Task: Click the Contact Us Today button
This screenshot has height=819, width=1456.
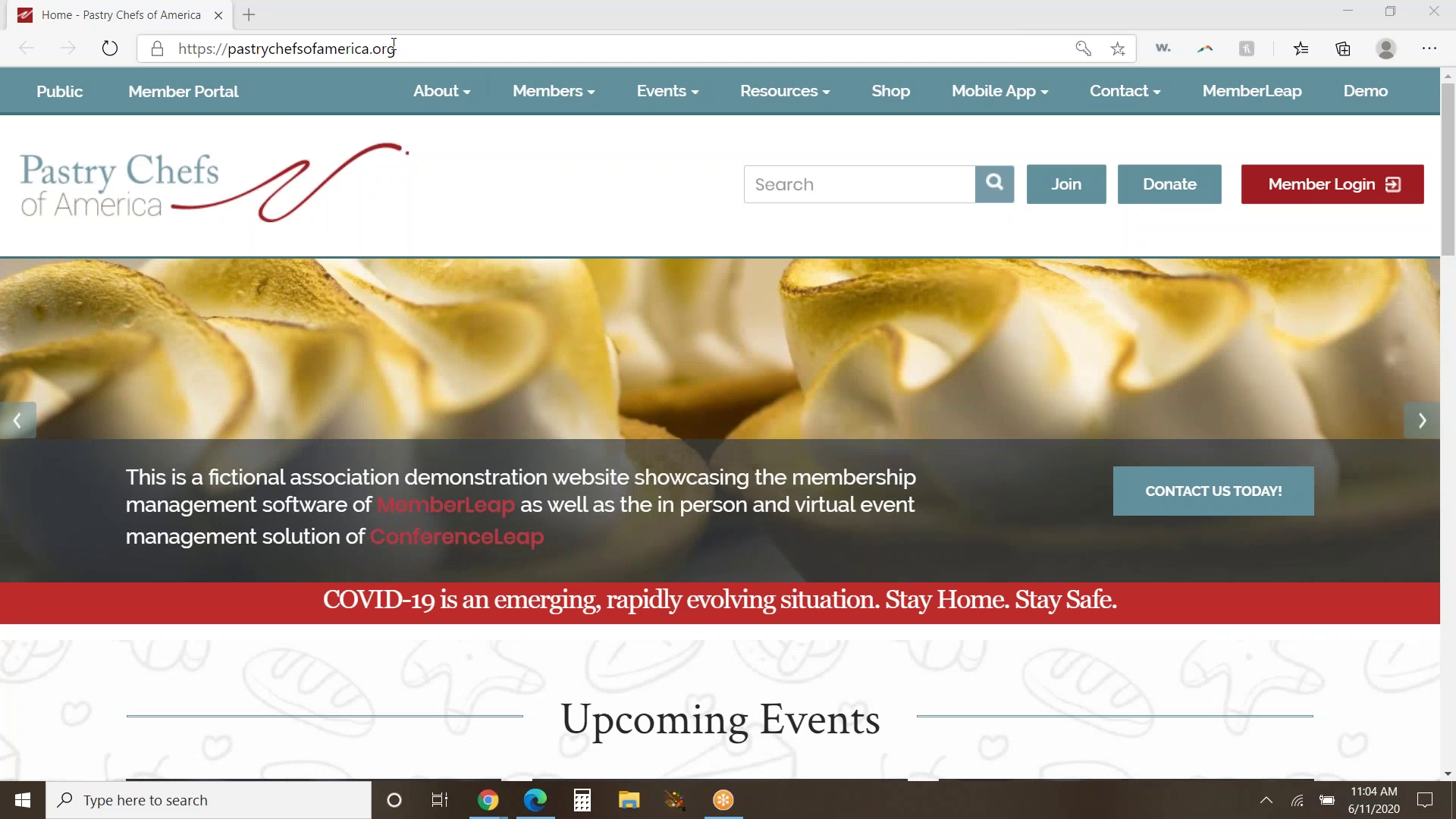Action: pos(1213,491)
